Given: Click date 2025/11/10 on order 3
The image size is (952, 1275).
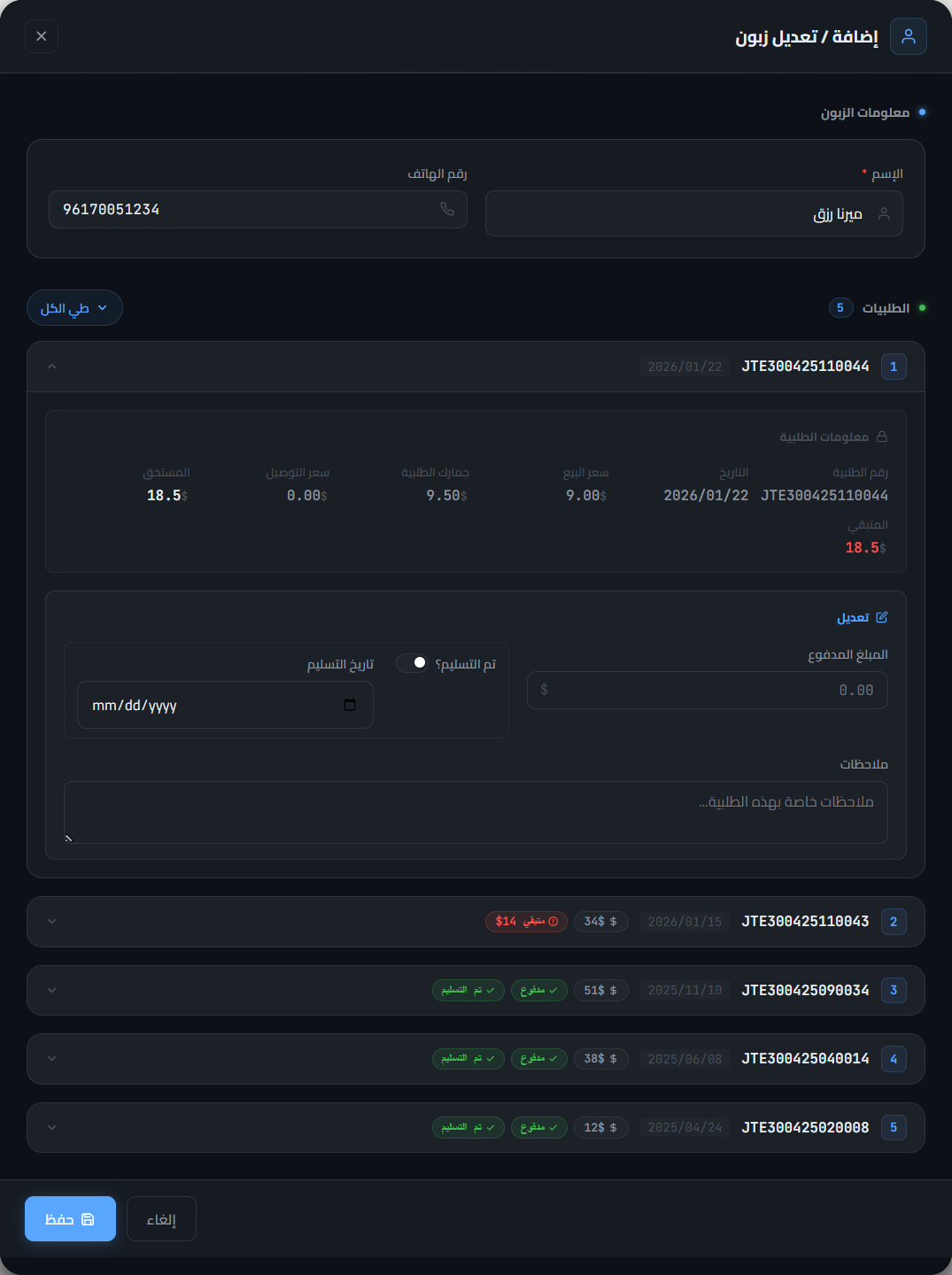Looking at the screenshot, I should tap(685, 990).
